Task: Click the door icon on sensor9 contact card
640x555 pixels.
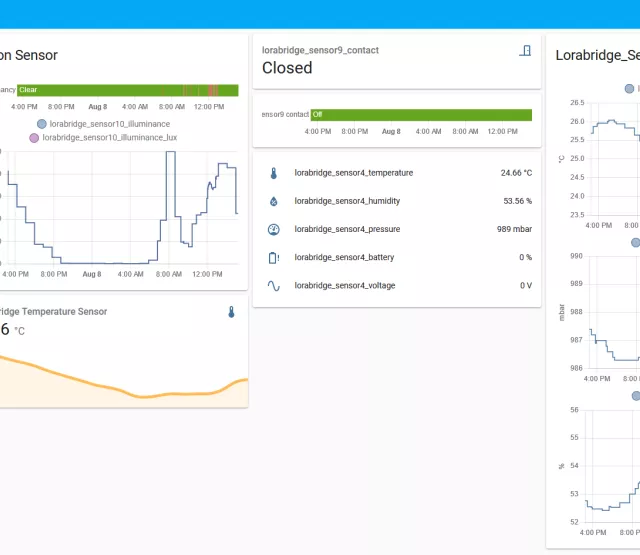Action: 525,50
